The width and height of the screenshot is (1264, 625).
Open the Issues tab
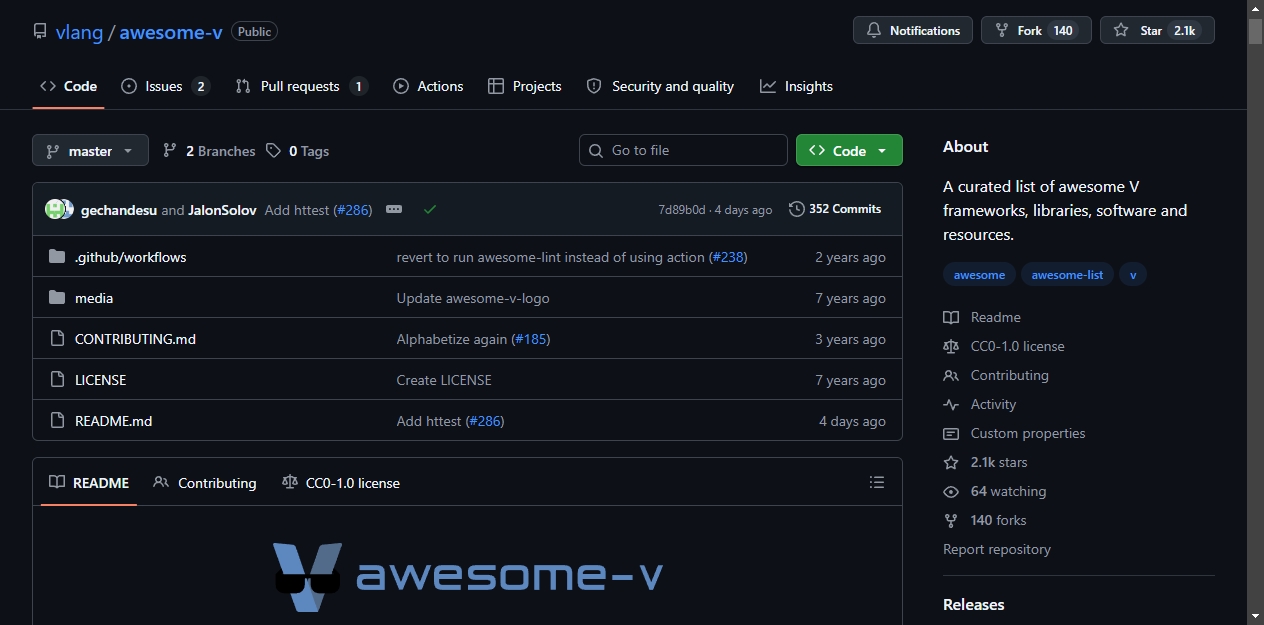point(165,86)
